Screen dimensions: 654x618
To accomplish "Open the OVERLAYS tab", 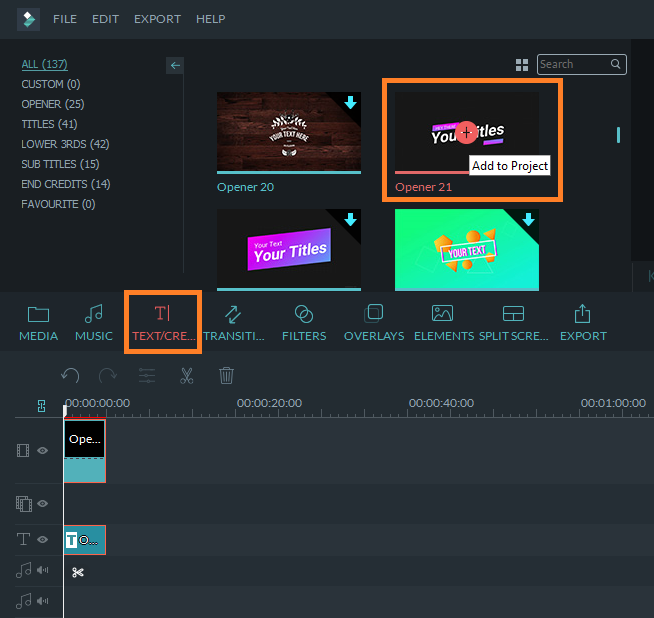I will click(x=374, y=323).
